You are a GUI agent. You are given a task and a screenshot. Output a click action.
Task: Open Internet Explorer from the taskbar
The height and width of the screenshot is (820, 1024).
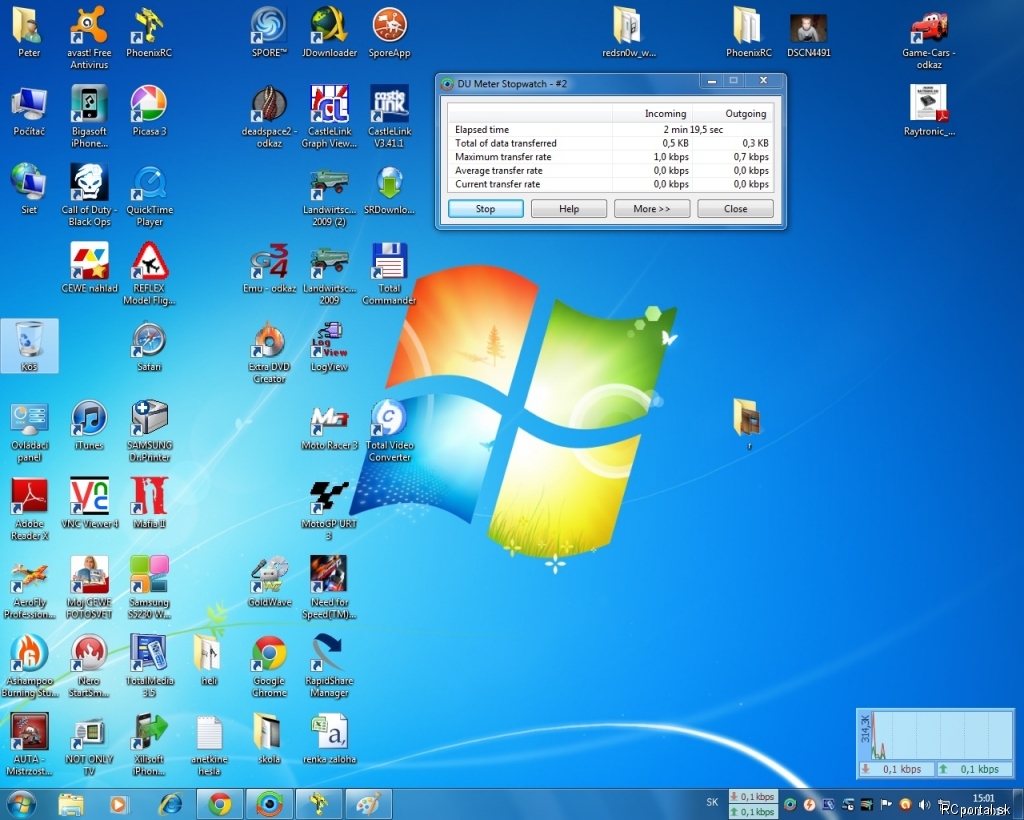point(171,804)
